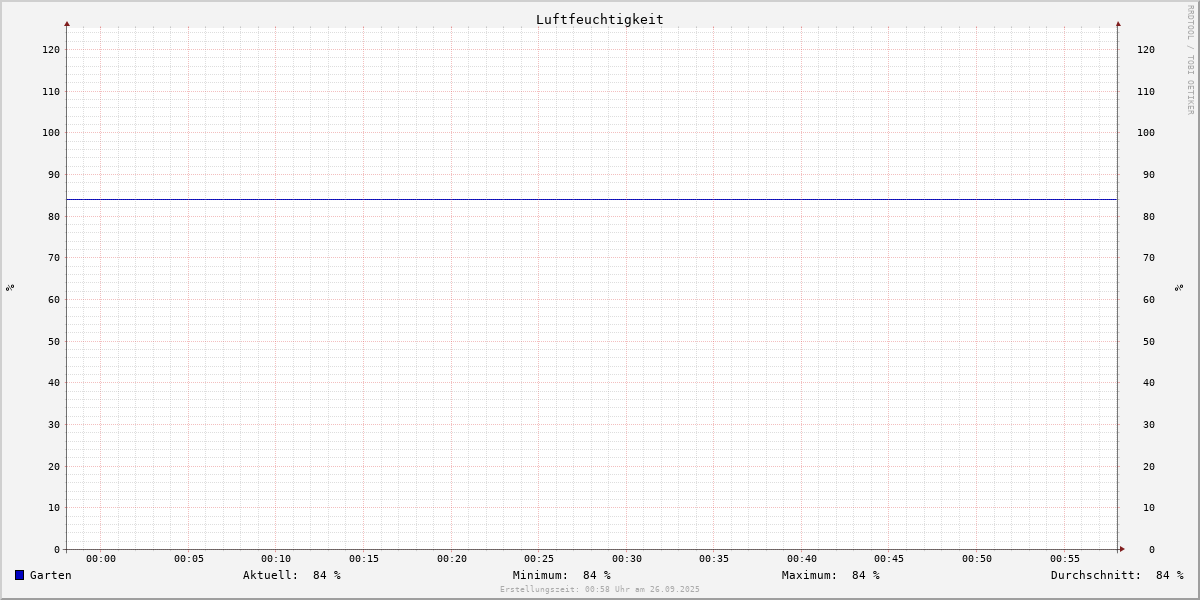Click the 00:40 time axis label
Viewport: 1200px width, 600px height.
tap(802, 559)
